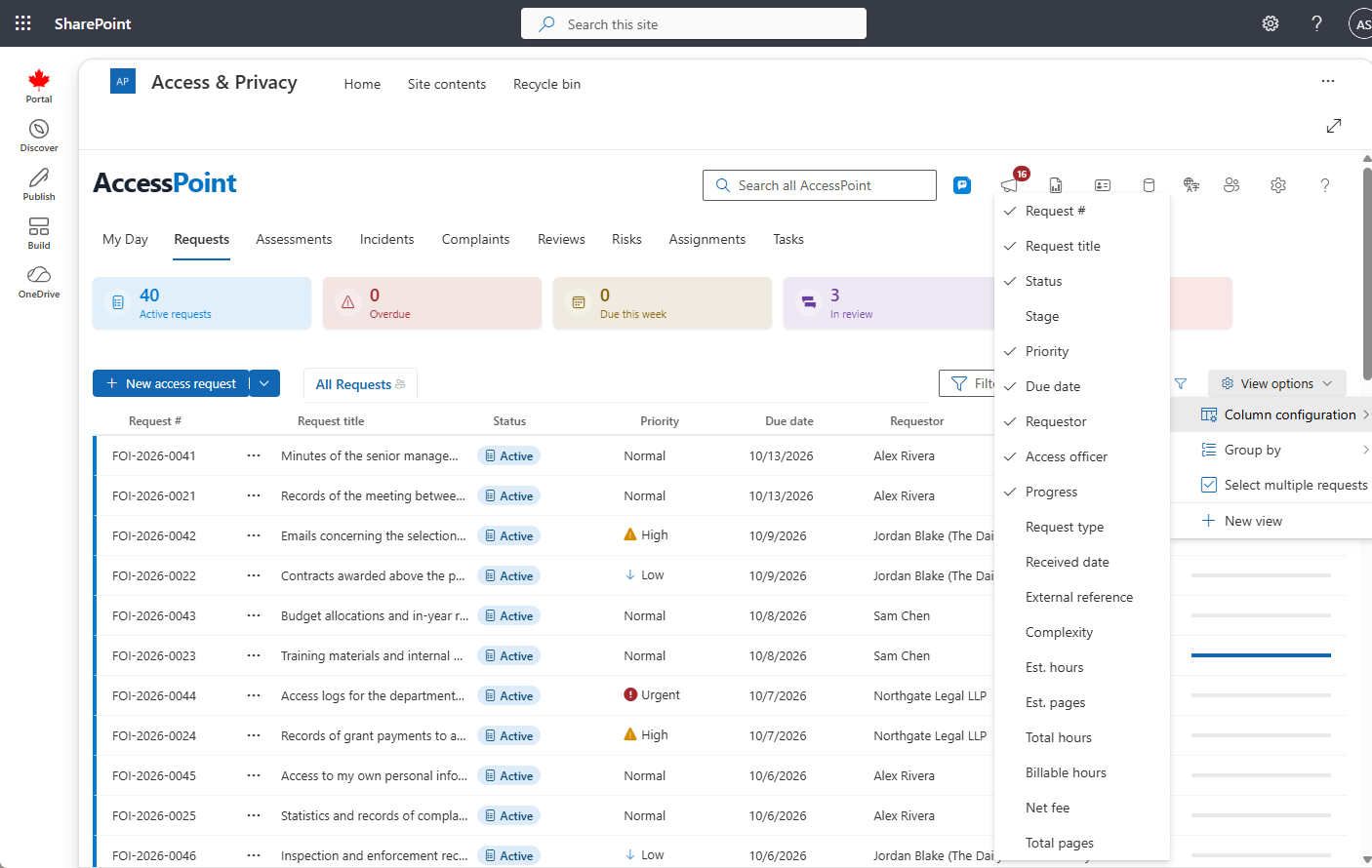
Task: Open SharePoint settings gear in top bar
Action: pyautogui.click(x=1271, y=23)
